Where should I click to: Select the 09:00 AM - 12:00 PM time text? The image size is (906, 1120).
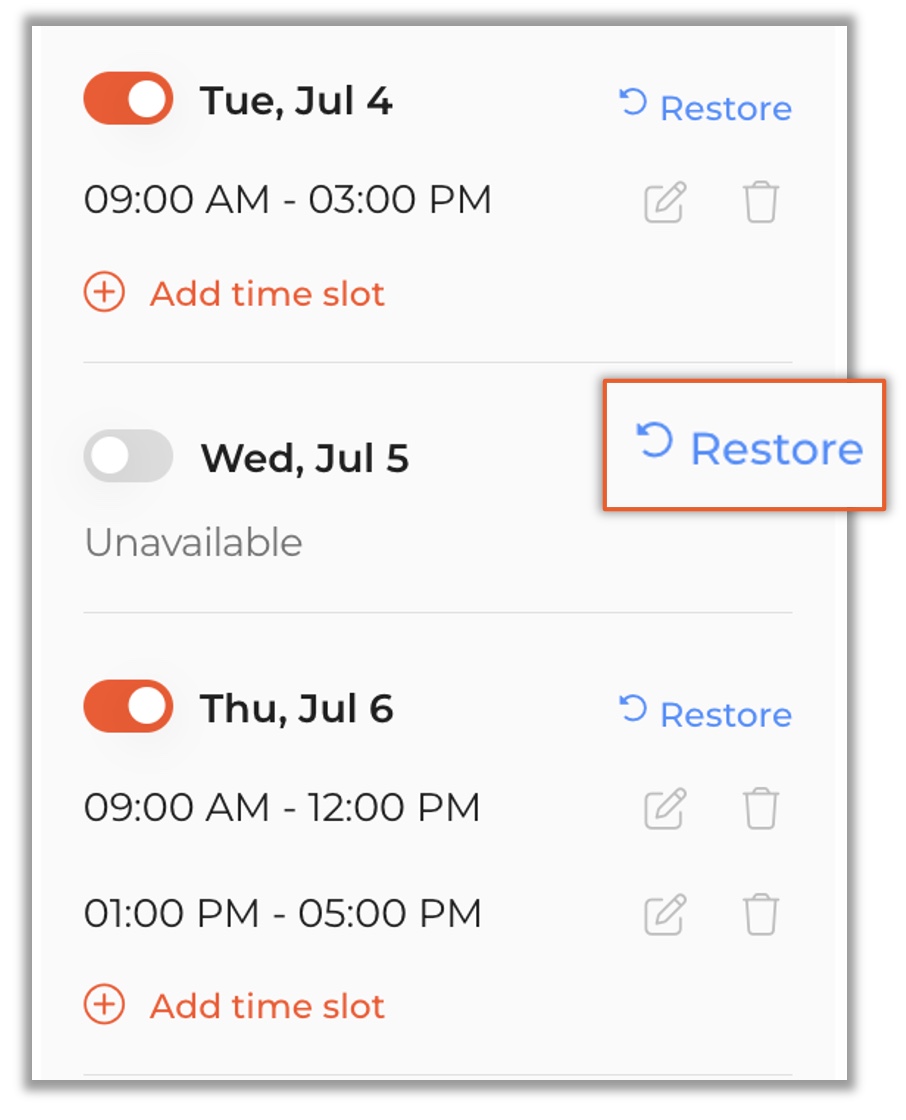click(x=282, y=807)
